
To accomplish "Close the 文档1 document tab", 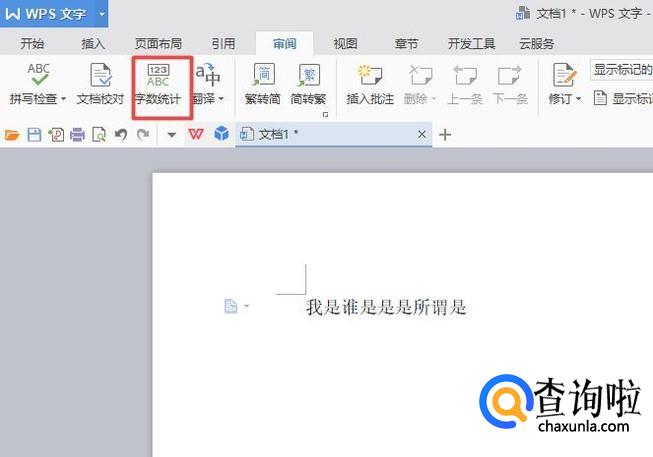I will pos(422,134).
